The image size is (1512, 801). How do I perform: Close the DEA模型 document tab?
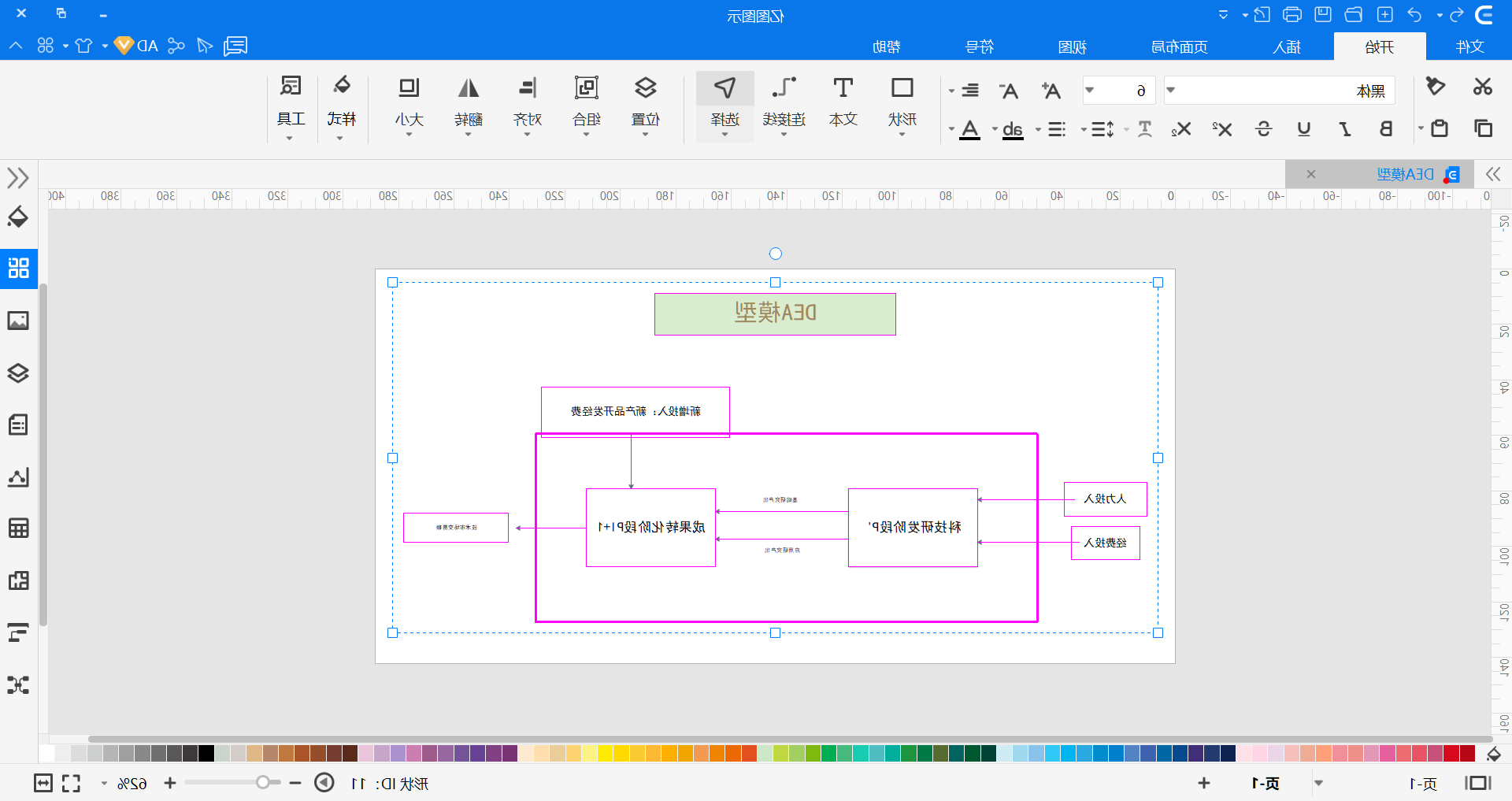[x=1311, y=174]
